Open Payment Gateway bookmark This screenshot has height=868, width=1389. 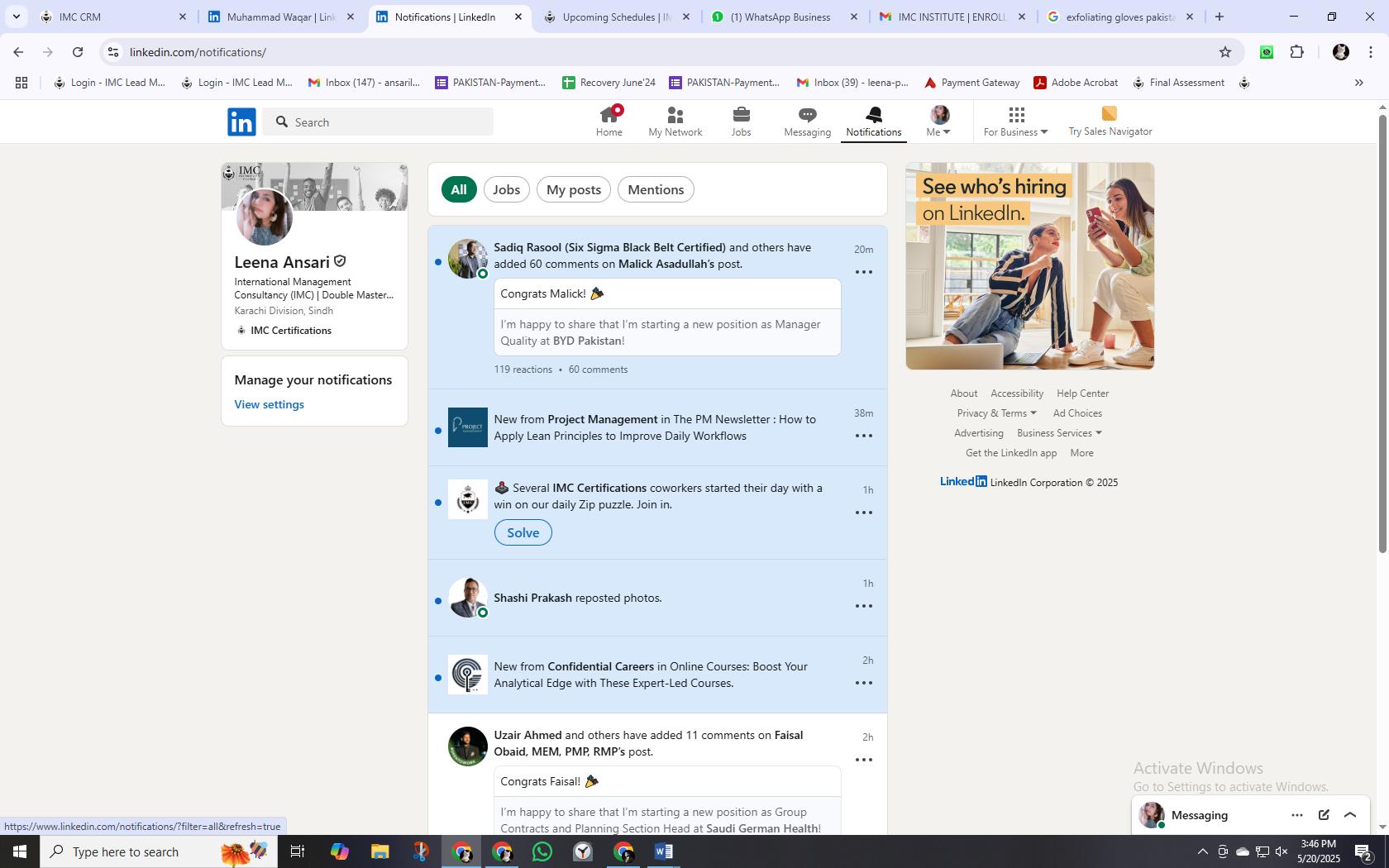click(971, 83)
